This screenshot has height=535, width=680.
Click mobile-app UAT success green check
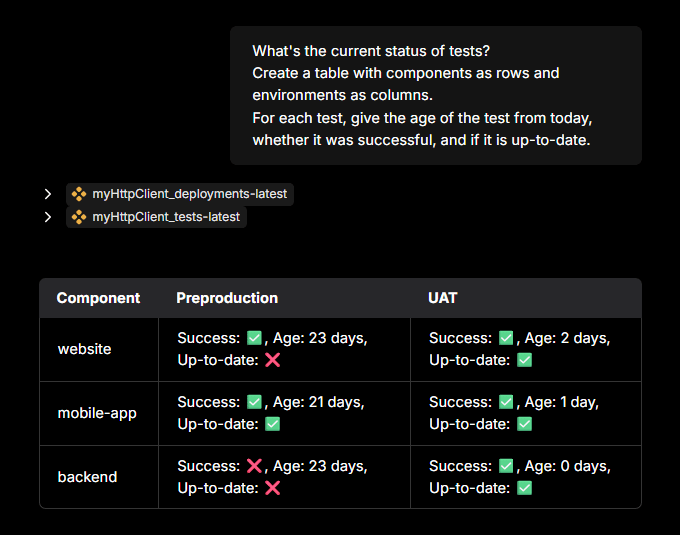[x=506, y=402]
